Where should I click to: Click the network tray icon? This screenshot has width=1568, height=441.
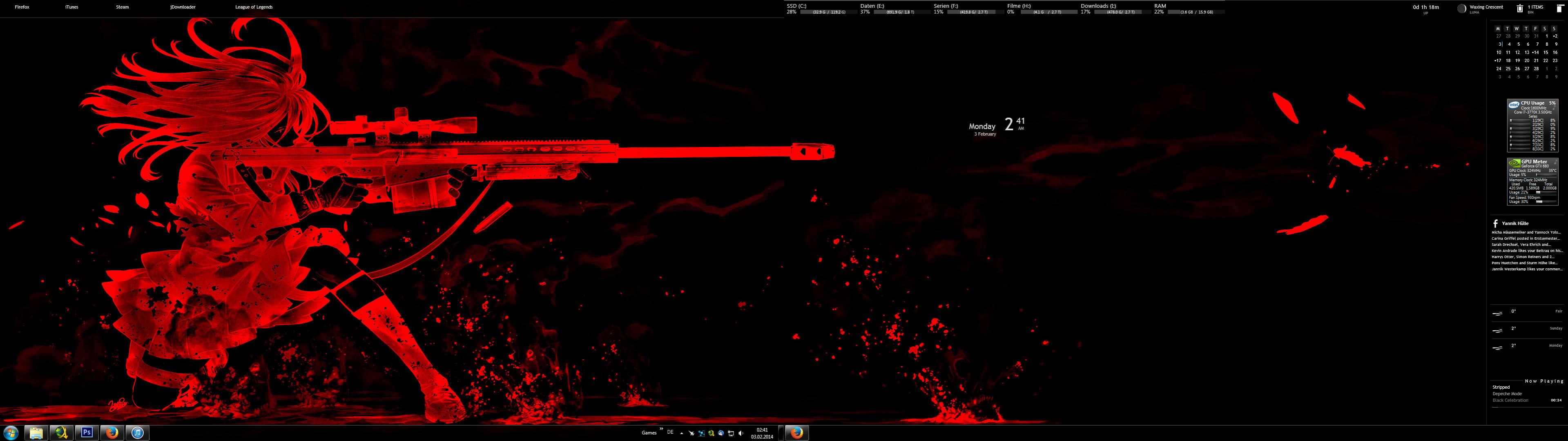tap(730, 433)
